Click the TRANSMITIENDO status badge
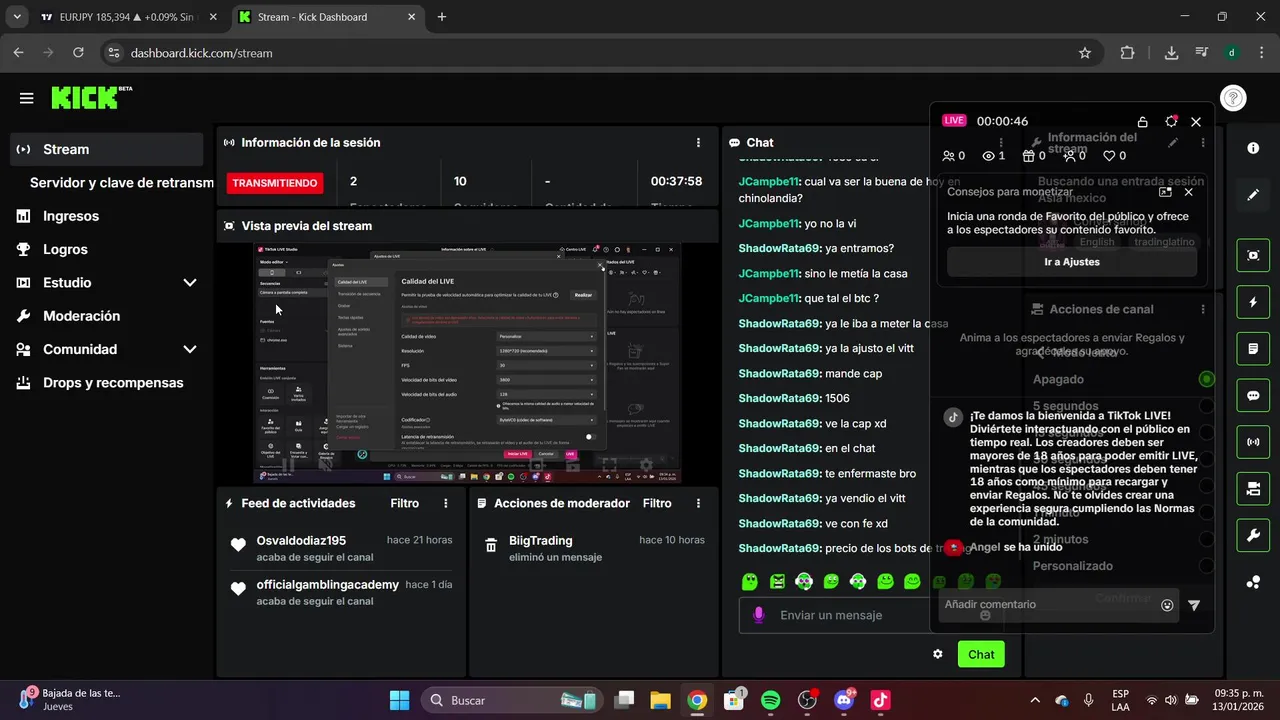Image resolution: width=1280 pixels, height=720 pixels. pyautogui.click(x=275, y=183)
